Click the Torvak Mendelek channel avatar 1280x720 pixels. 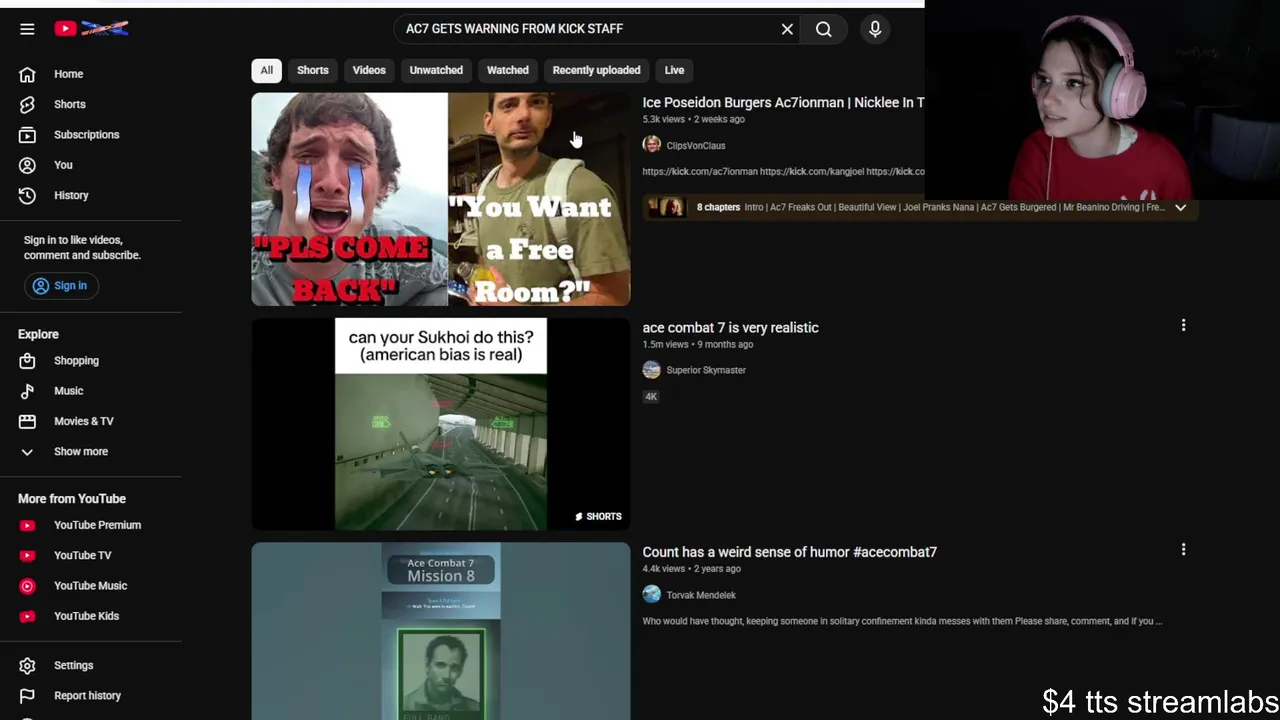coord(652,595)
